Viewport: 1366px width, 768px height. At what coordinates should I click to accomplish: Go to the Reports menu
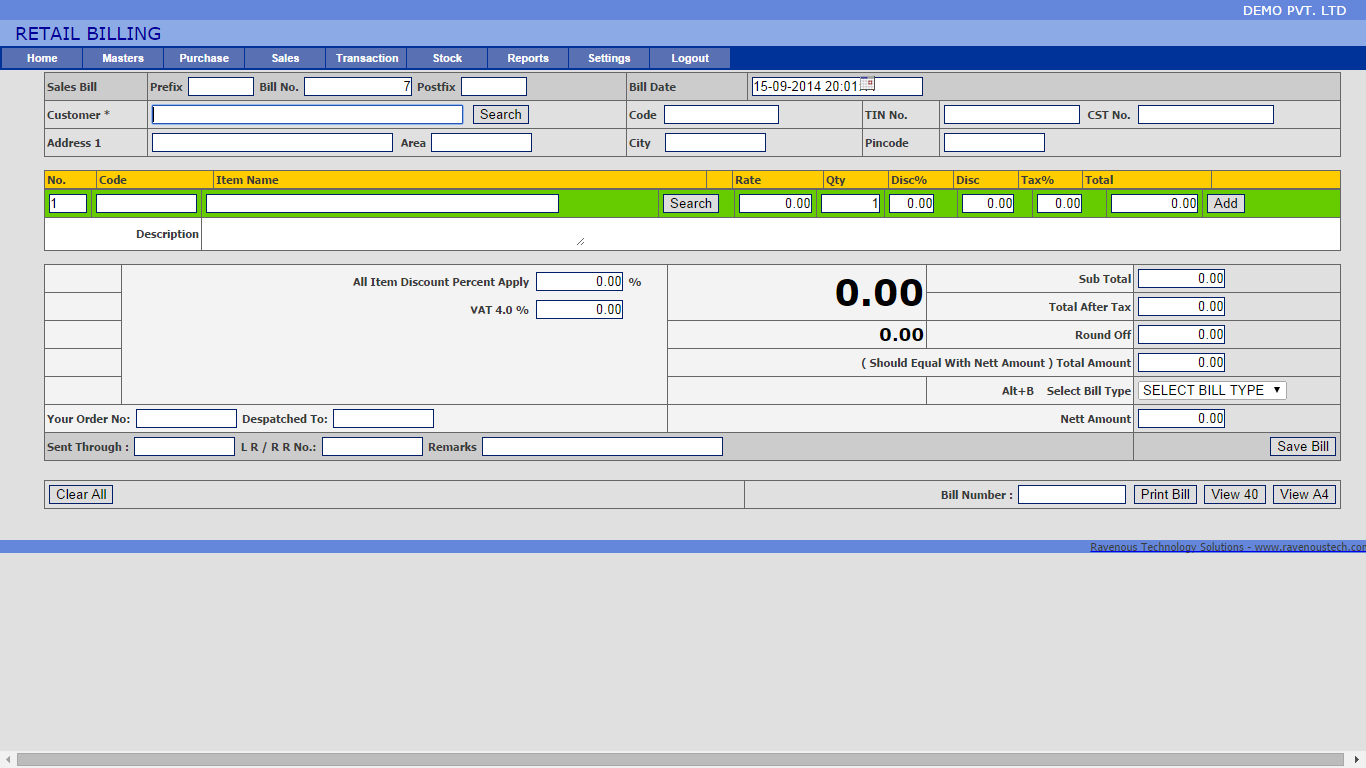click(528, 58)
